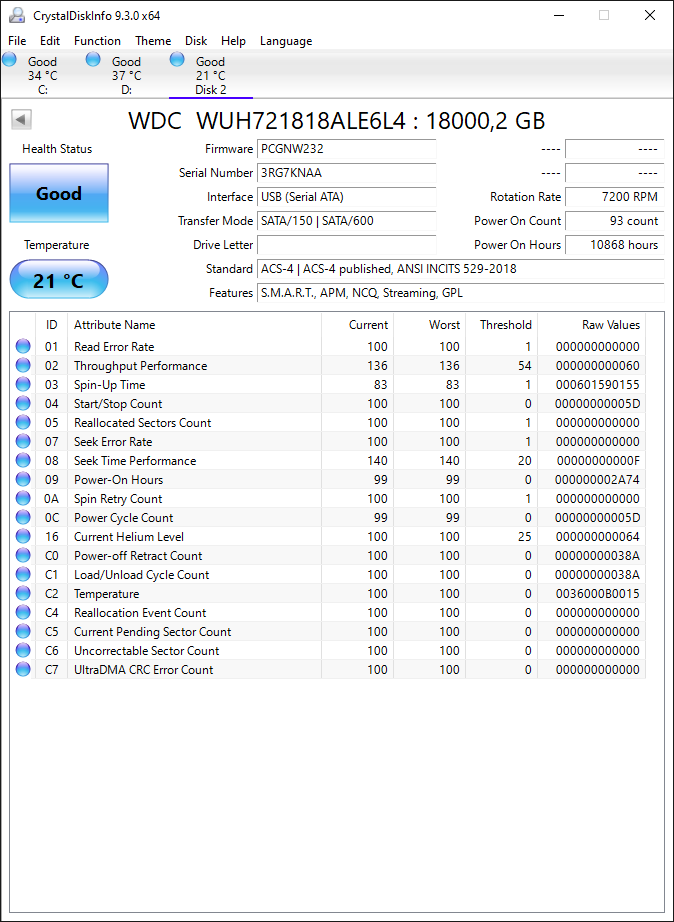
Task: Click the status icon for Seek Time Performance
Action: point(23,460)
